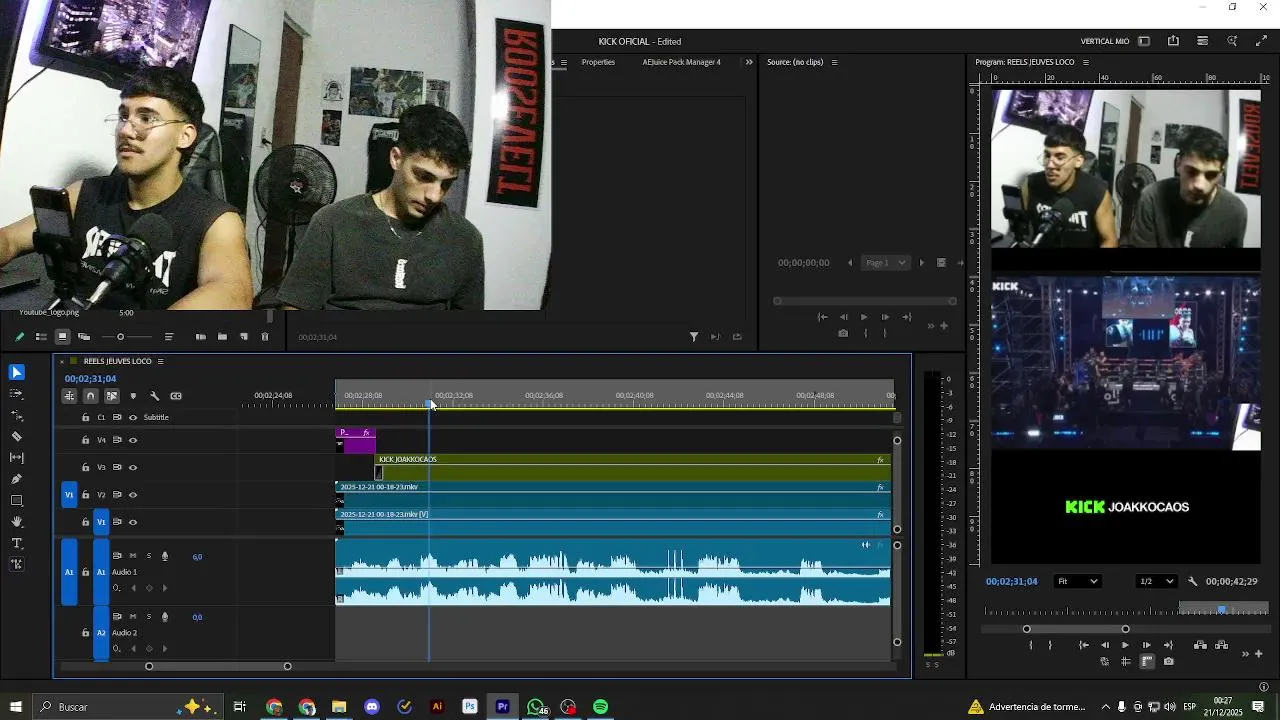The height and width of the screenshot is (720, 1280).
Task: Go to Out point in Program monitor
Action: click(x=1168, y=645)
